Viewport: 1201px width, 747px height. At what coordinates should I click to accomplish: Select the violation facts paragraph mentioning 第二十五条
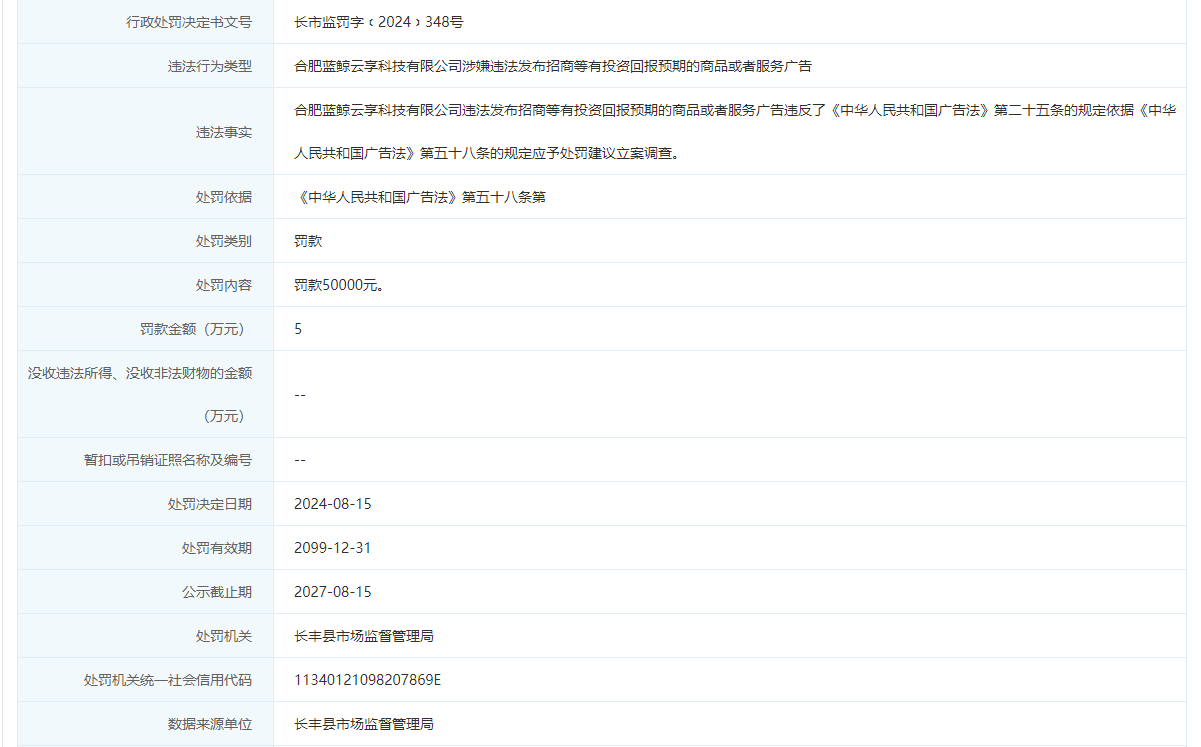tap(735, 132)
